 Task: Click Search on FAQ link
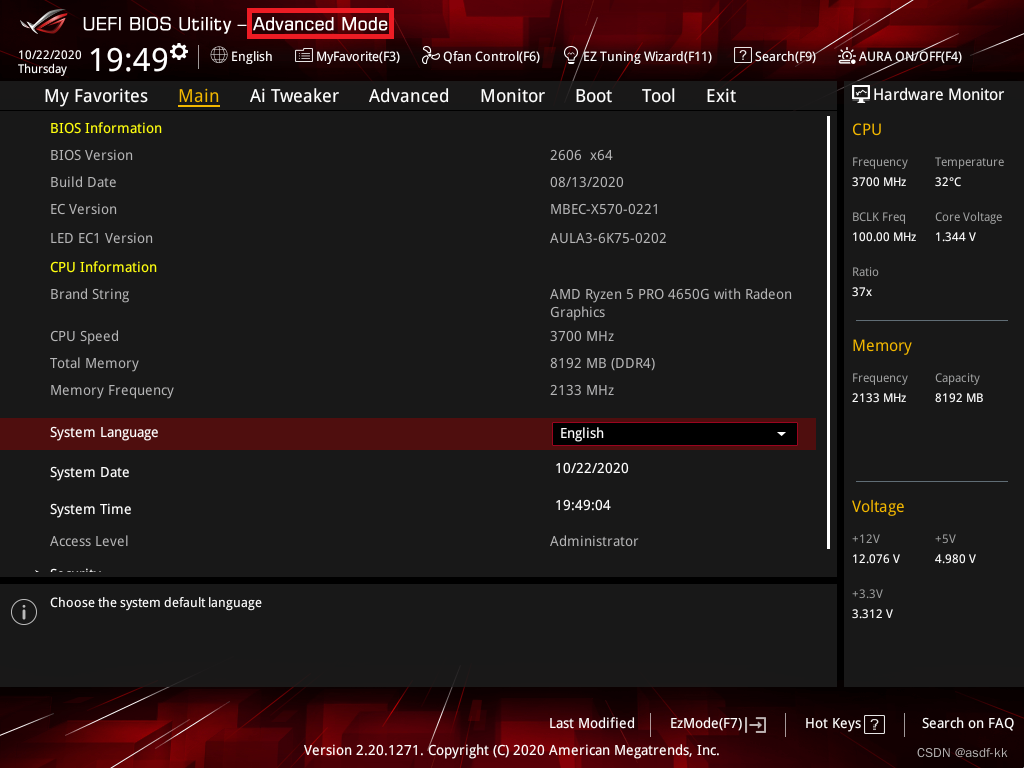[967, 724]
